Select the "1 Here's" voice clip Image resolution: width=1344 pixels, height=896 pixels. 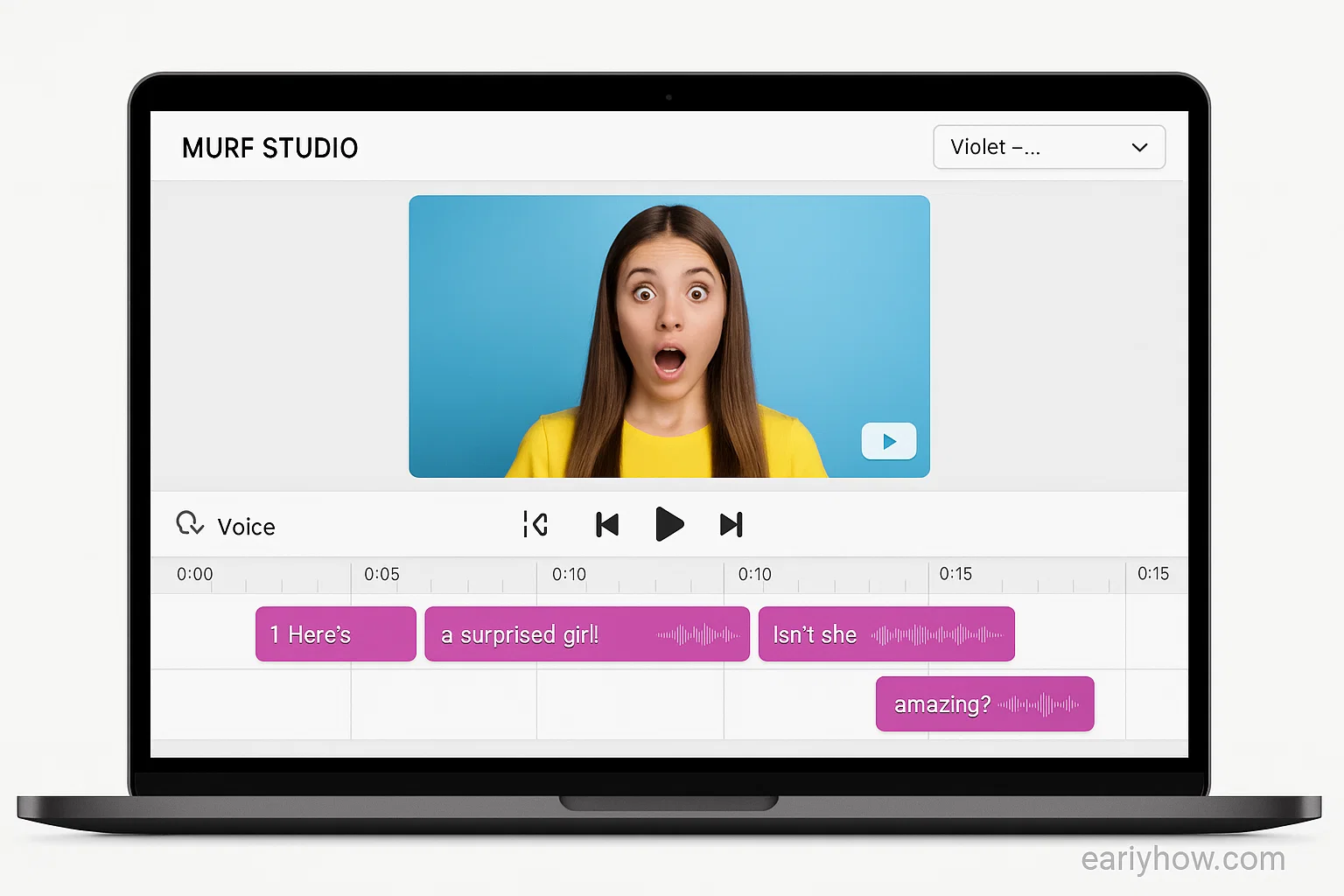(335, 634)
